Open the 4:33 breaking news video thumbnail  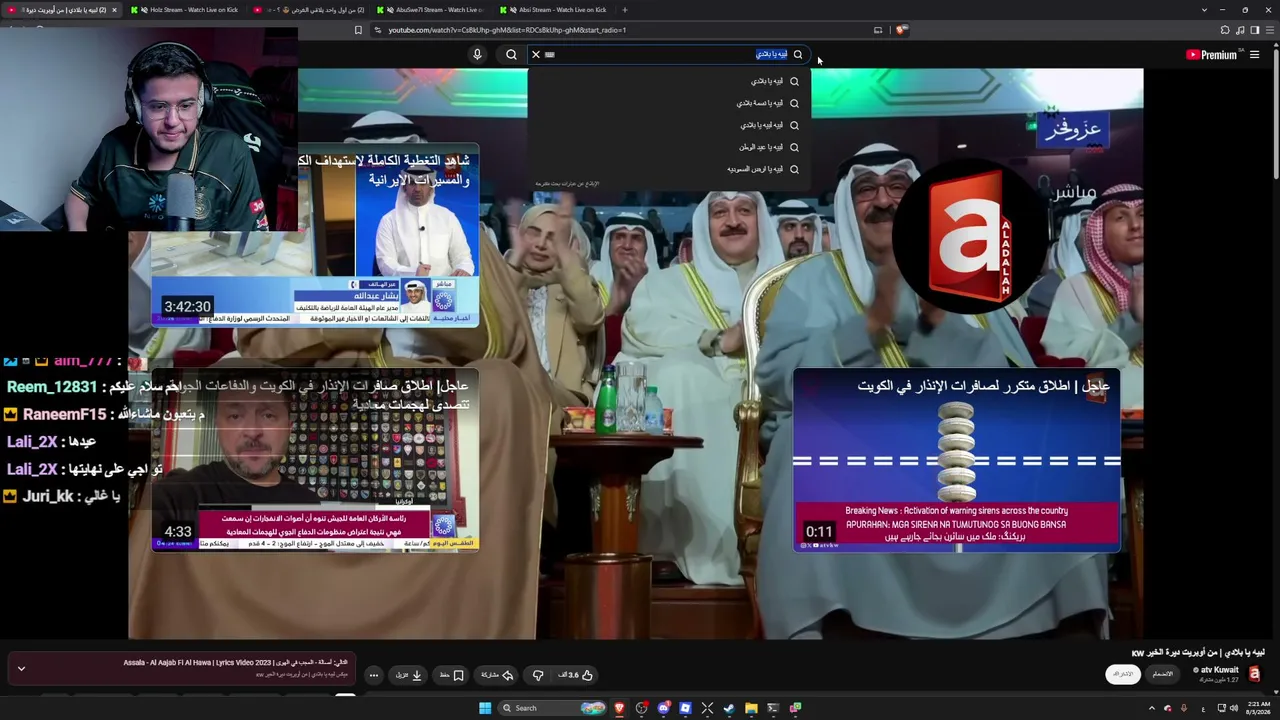315,460
